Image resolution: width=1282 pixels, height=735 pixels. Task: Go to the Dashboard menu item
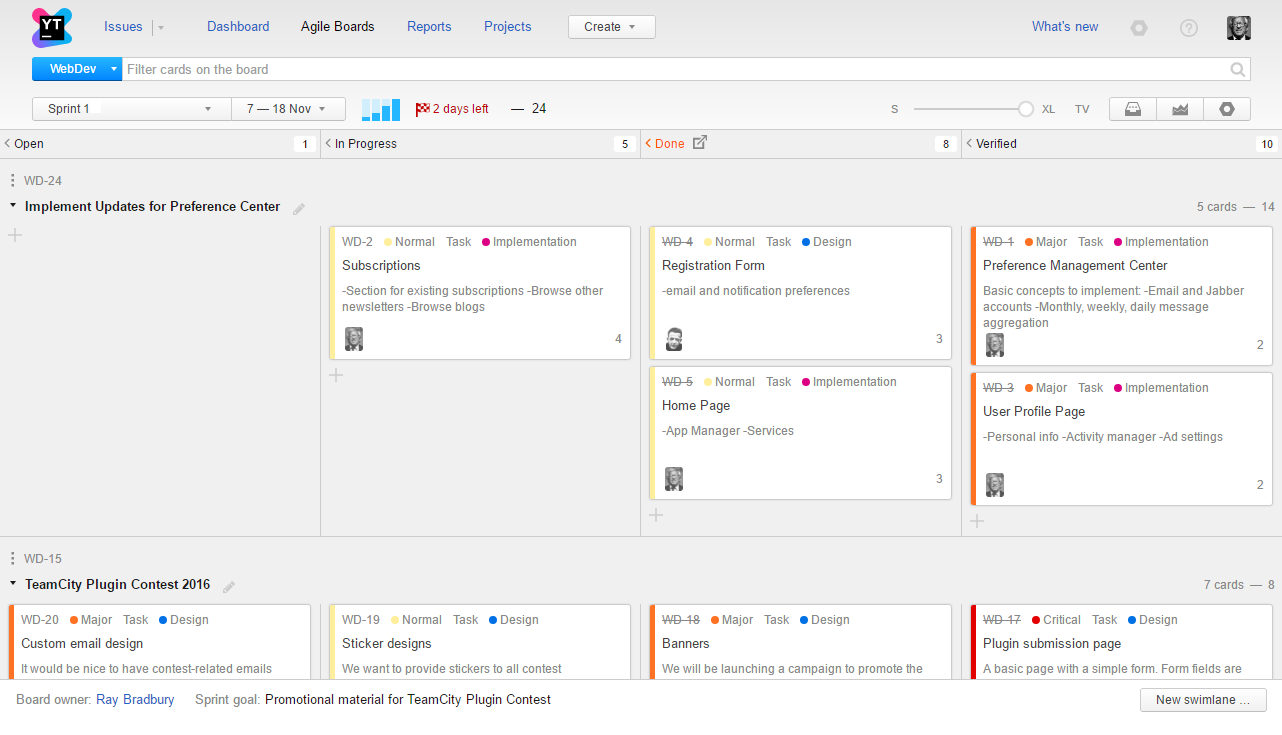238,27
